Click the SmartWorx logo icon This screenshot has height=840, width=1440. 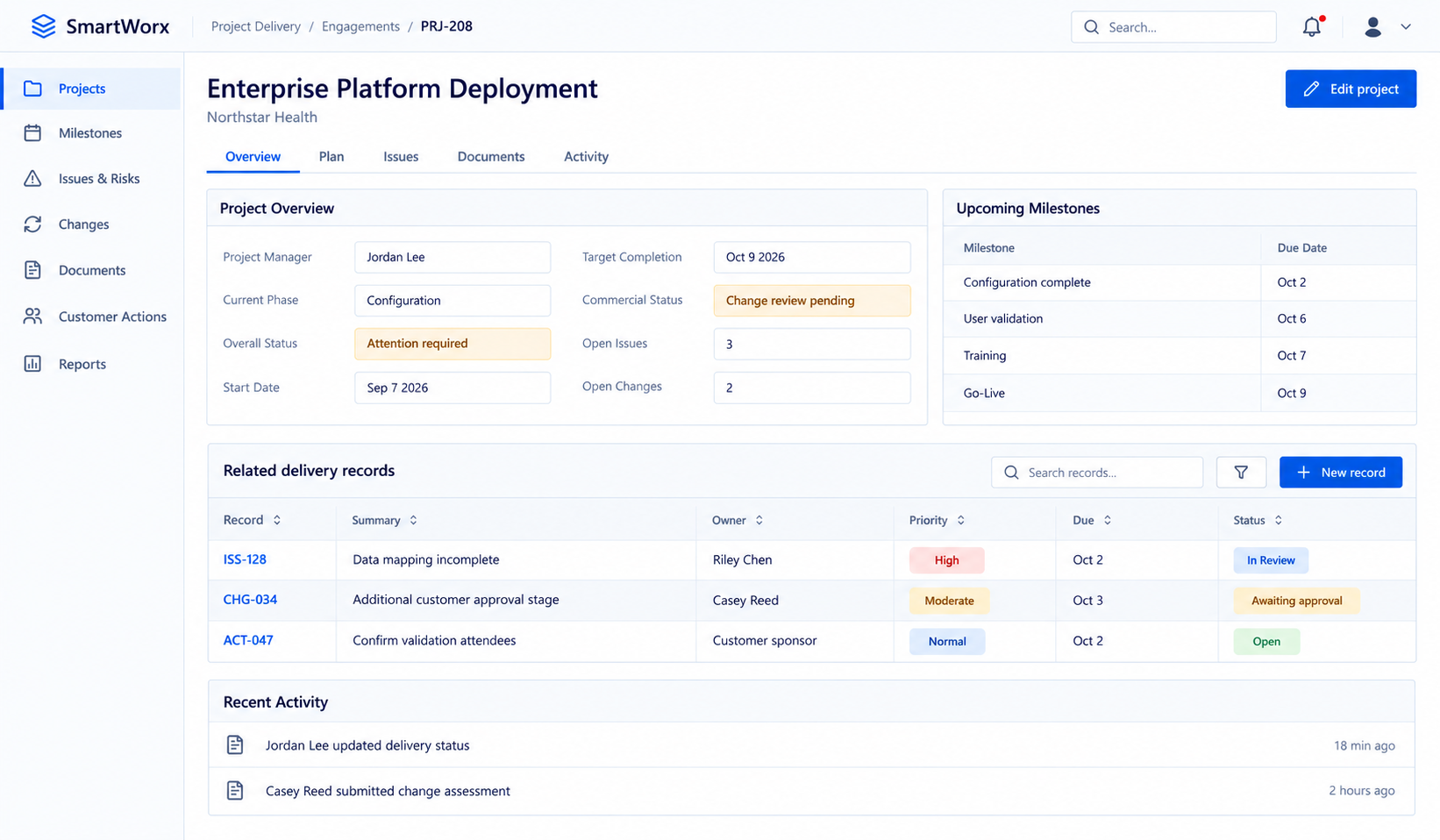43,26
